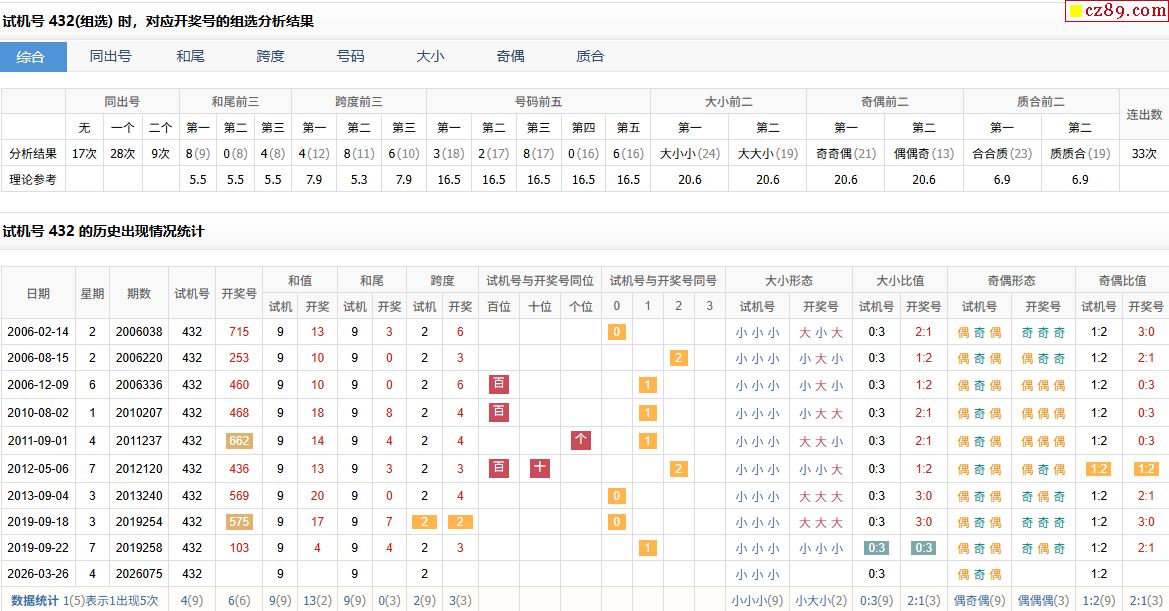The height and width of the screenshot is (611, 1169).
Task: Click the draw number 715
Action: (x=239, y=332)
